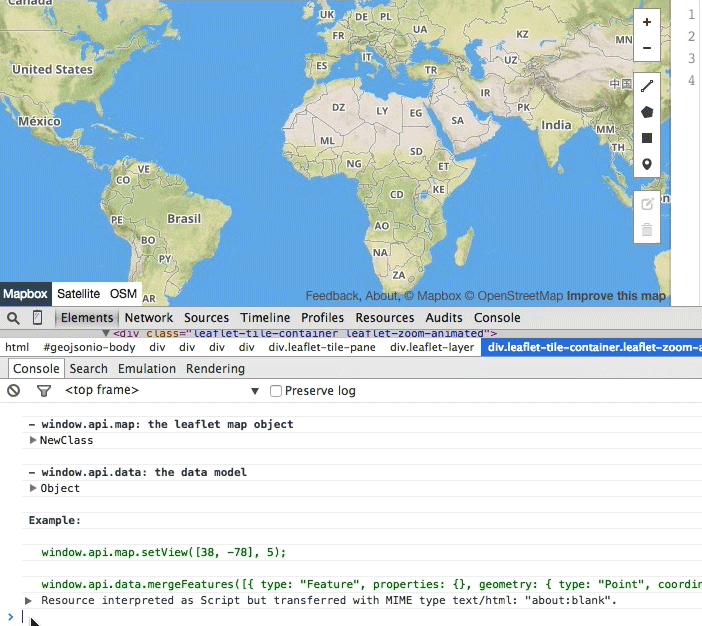Select the draw rectangle tool
Screen dimensions: 702x626
coord(646,138)
